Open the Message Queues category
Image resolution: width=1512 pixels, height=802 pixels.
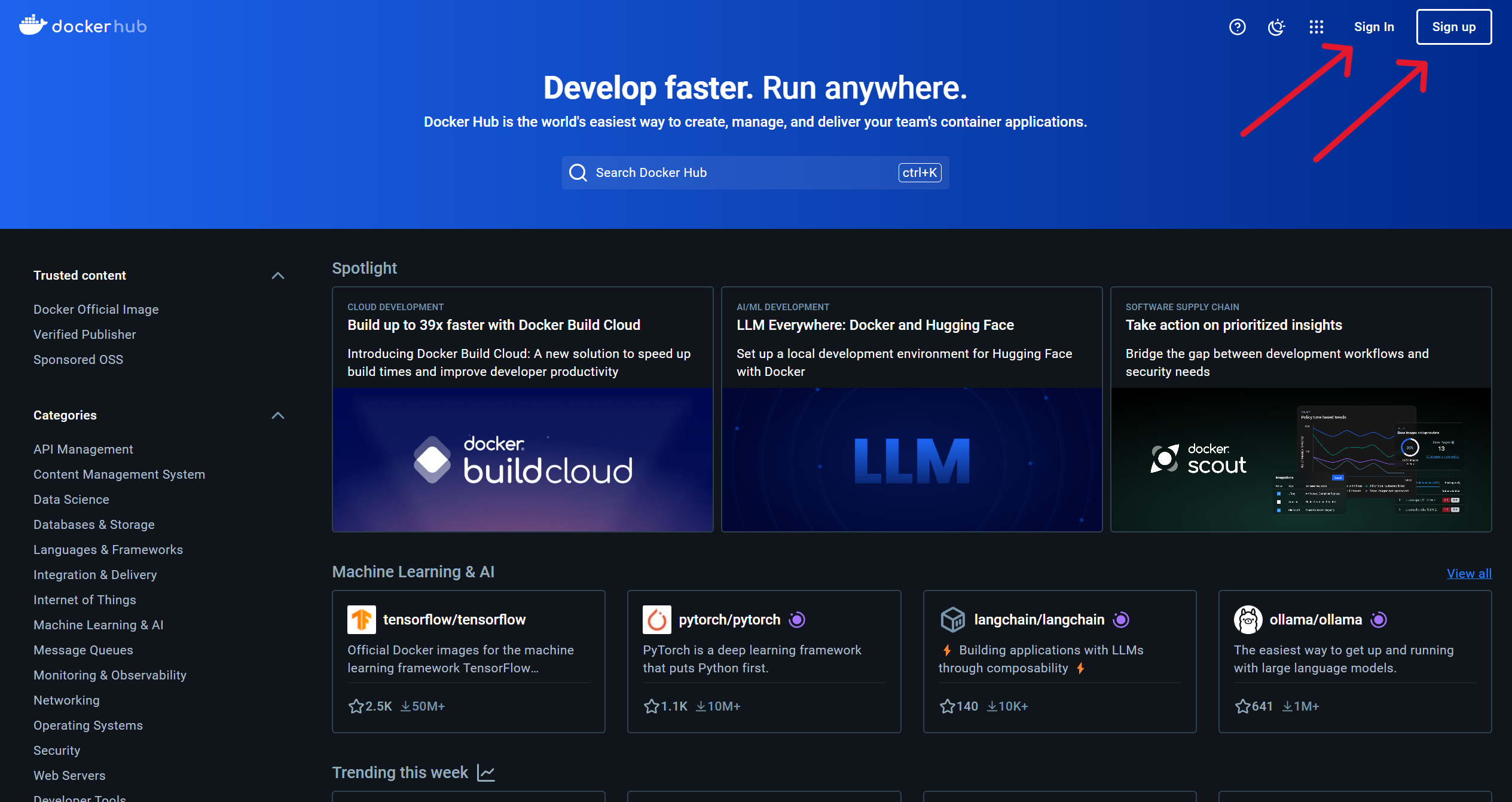point(83,650)
